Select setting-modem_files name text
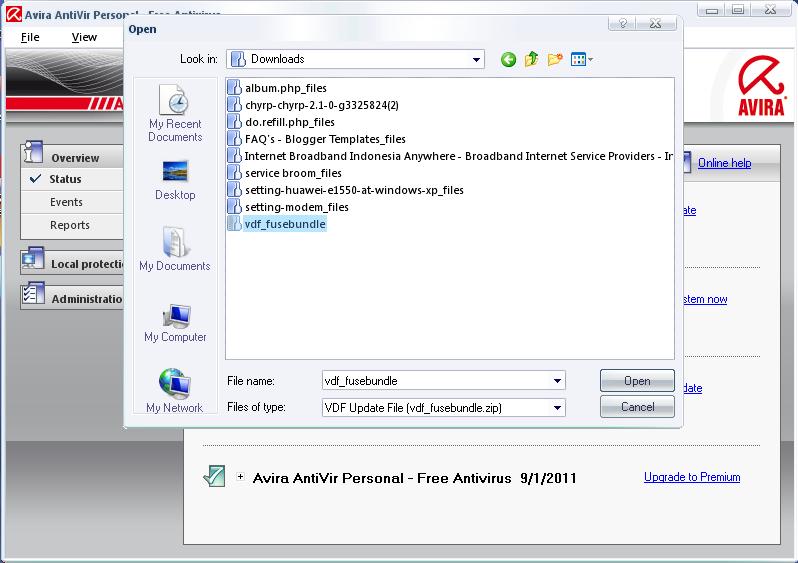Viewport: 798px width, 563px height. click(297, 207)
